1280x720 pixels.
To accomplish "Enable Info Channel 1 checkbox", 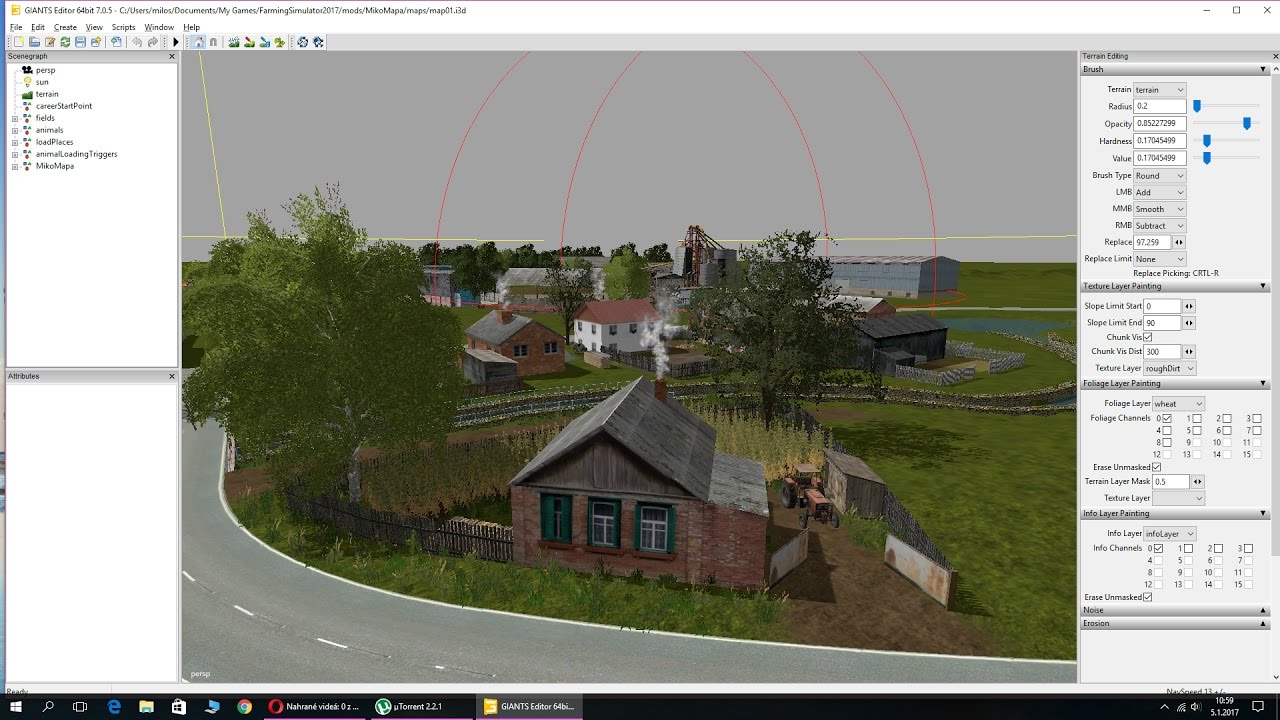I will 1188,548.
